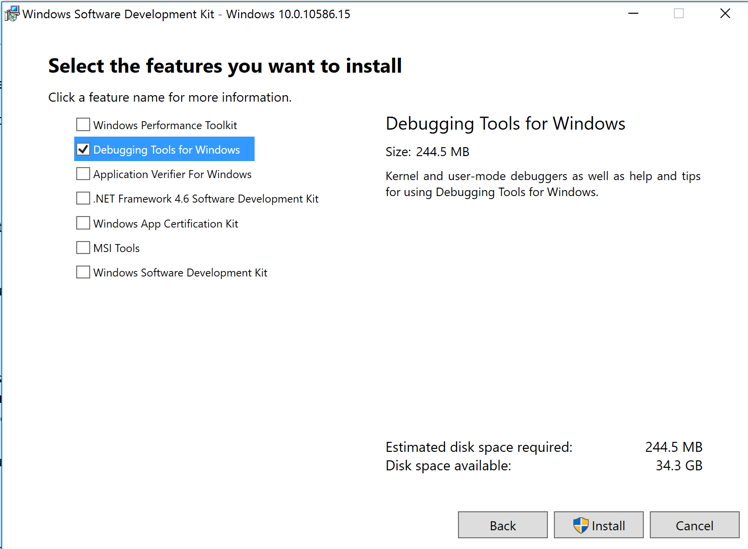This screenshot has width=748, height=549.
Task: Enable the Windows Performance Toolkit checkbox
Action: (x=83, y=125)
